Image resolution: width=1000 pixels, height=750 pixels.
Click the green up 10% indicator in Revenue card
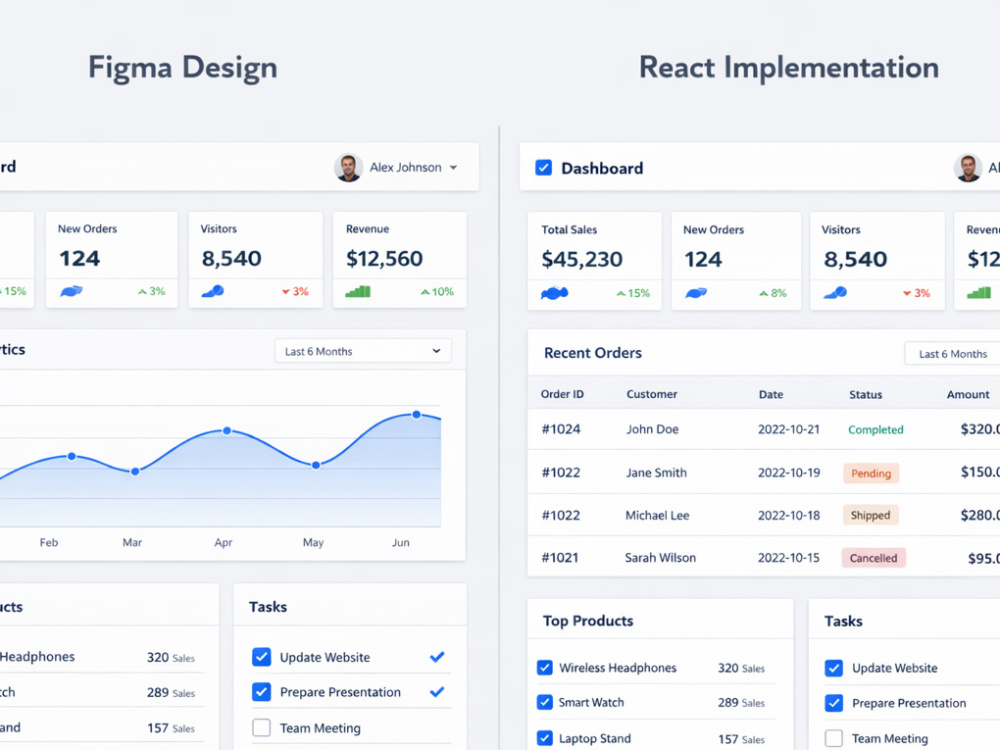(x=438, y=291)
